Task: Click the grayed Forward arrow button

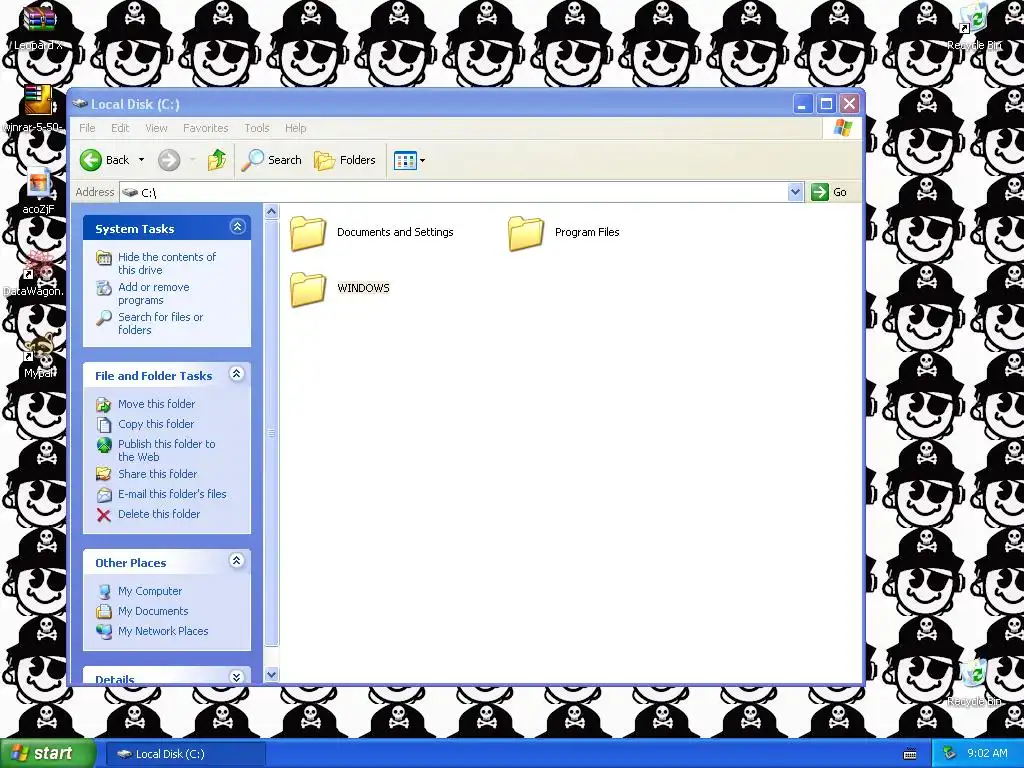Action: (x=169, y=160)
